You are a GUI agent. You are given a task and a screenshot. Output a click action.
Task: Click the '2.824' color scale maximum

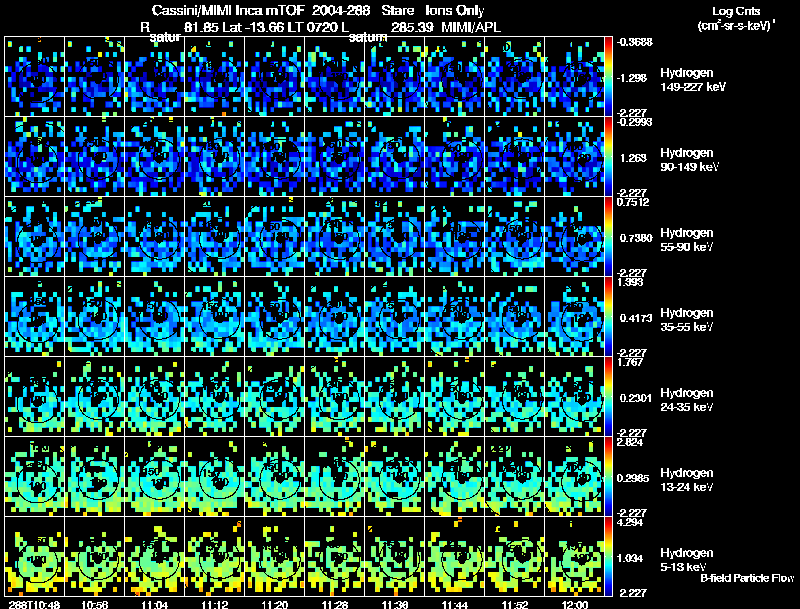pyautogui.click(x=630, y=442)
